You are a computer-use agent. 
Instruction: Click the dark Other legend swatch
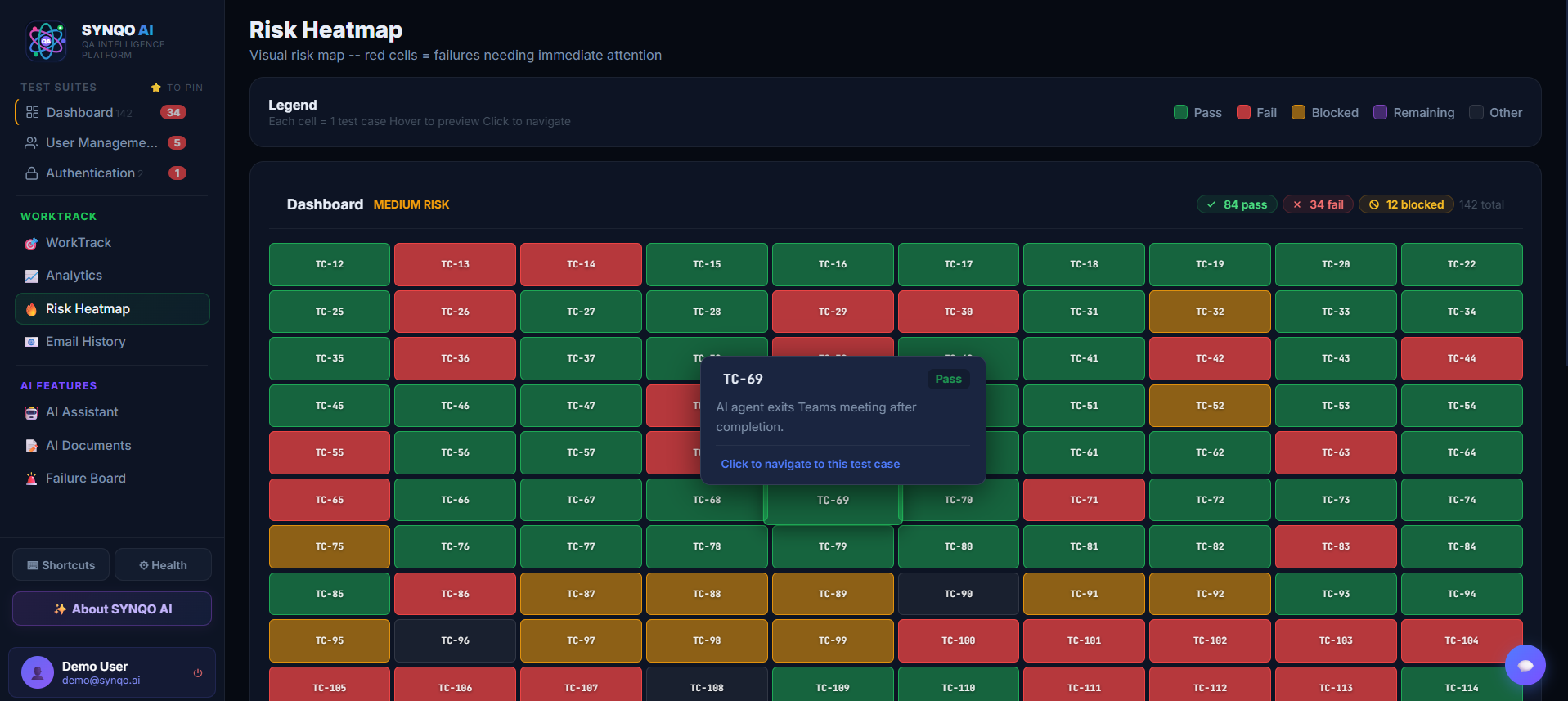click(1476, 112)
